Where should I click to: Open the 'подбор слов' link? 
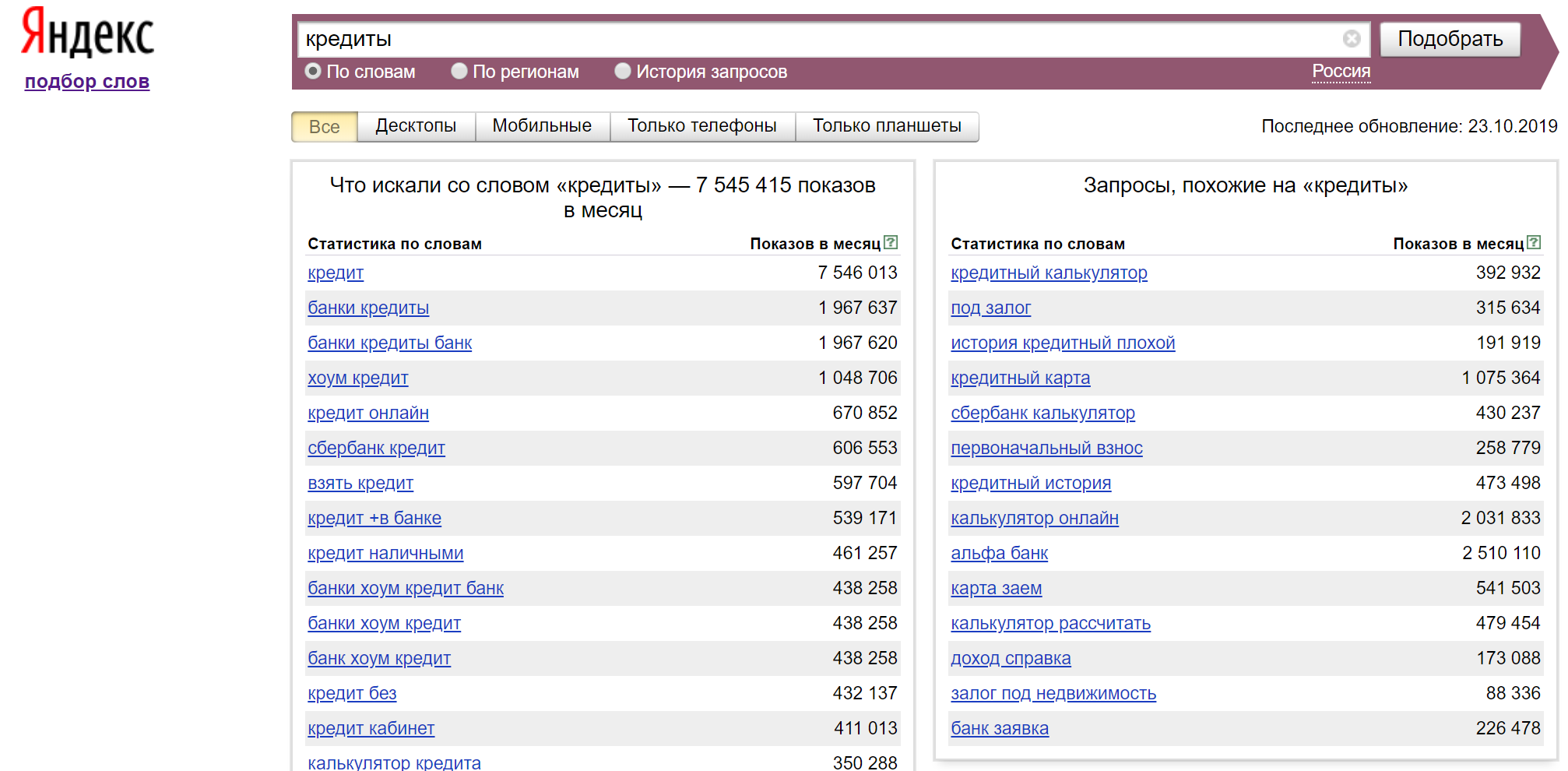click(87, 82)
